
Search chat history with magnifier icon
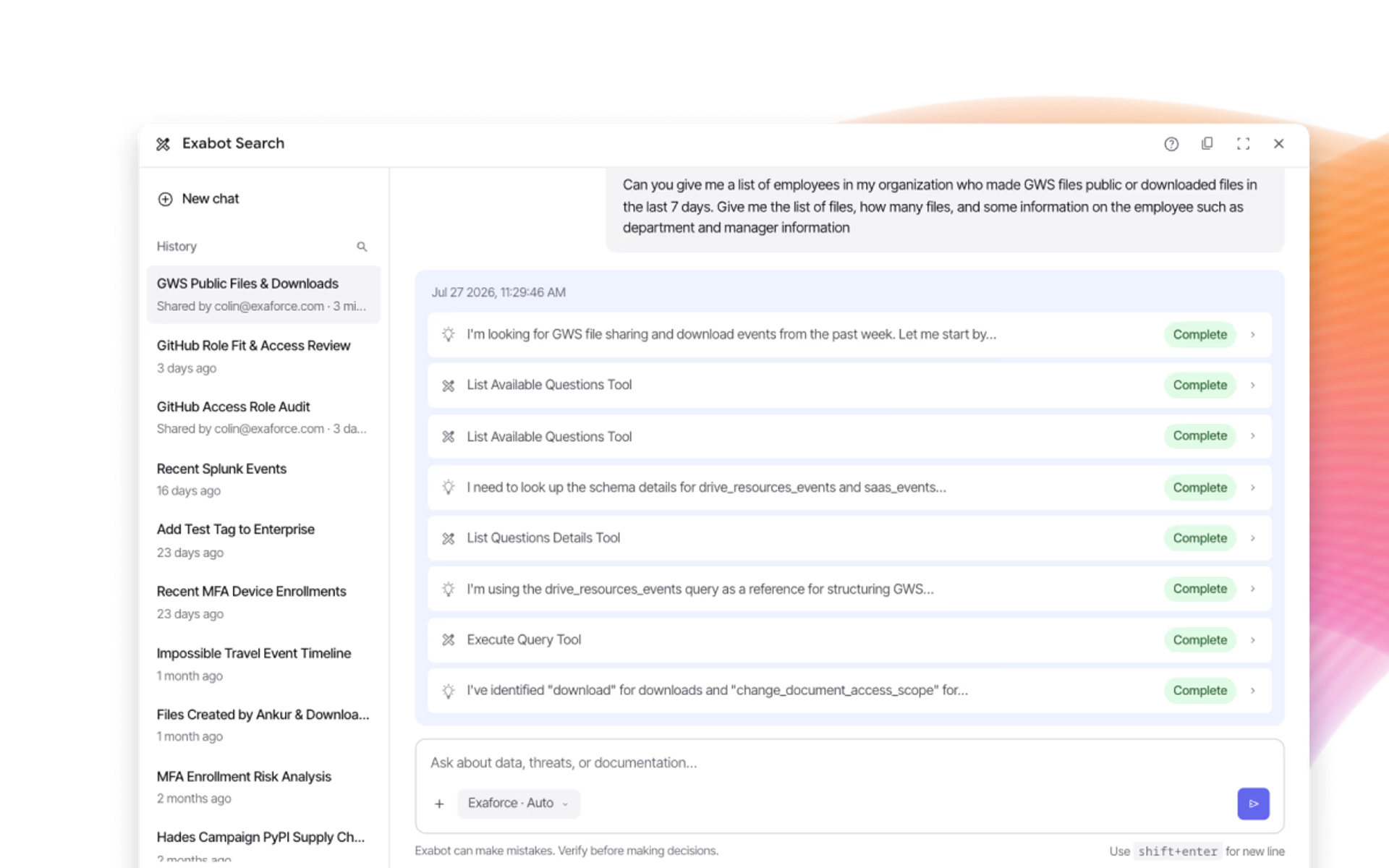pyautogui.click(x=362, y=247)
